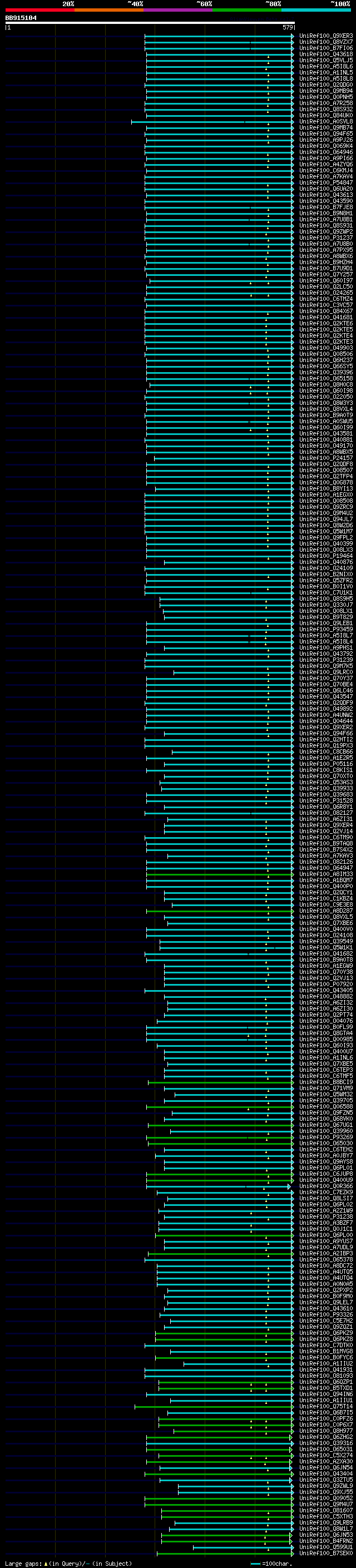Screen dimensions: 356x1568
Task: Click the alignment bar of UniRef100_A0SVL8
Action: (x=212, y=122)
